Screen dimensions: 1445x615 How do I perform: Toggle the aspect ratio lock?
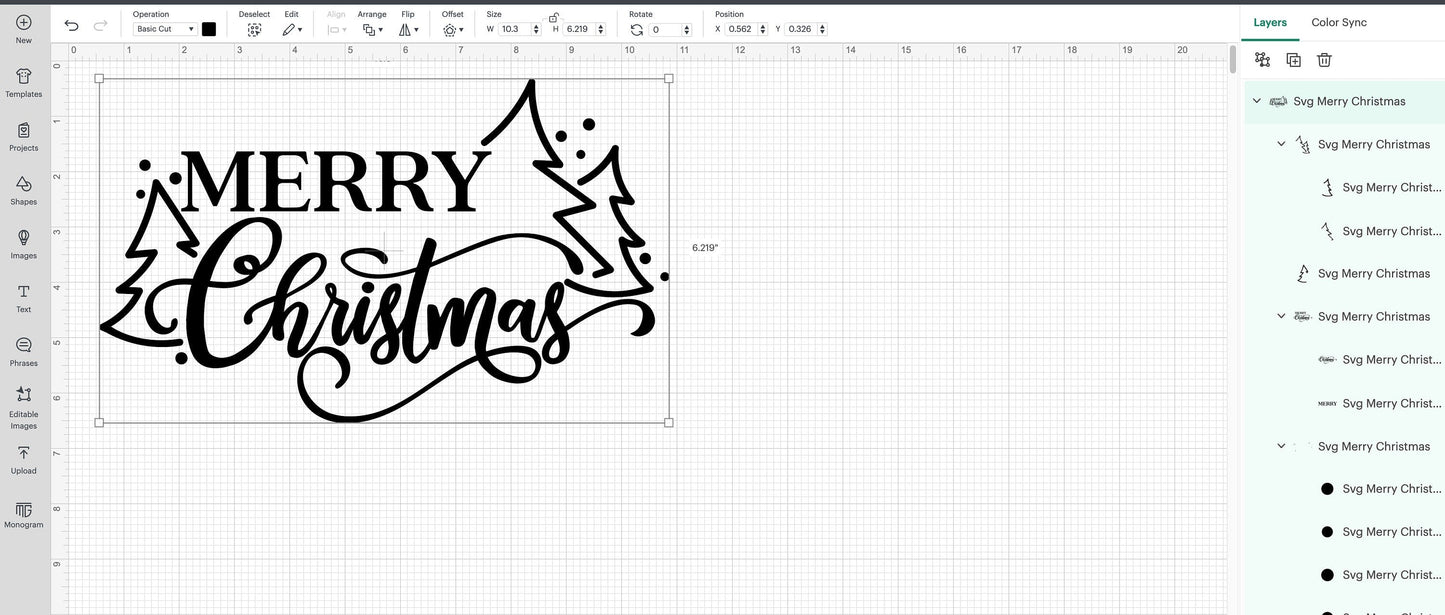pos(553,17)
